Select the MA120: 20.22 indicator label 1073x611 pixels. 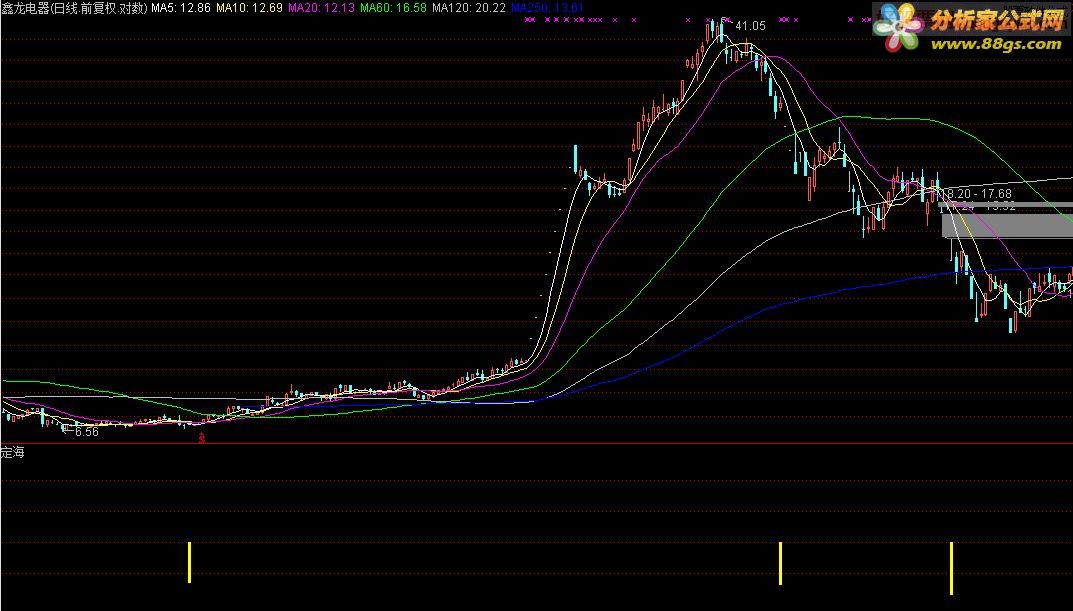469,8
